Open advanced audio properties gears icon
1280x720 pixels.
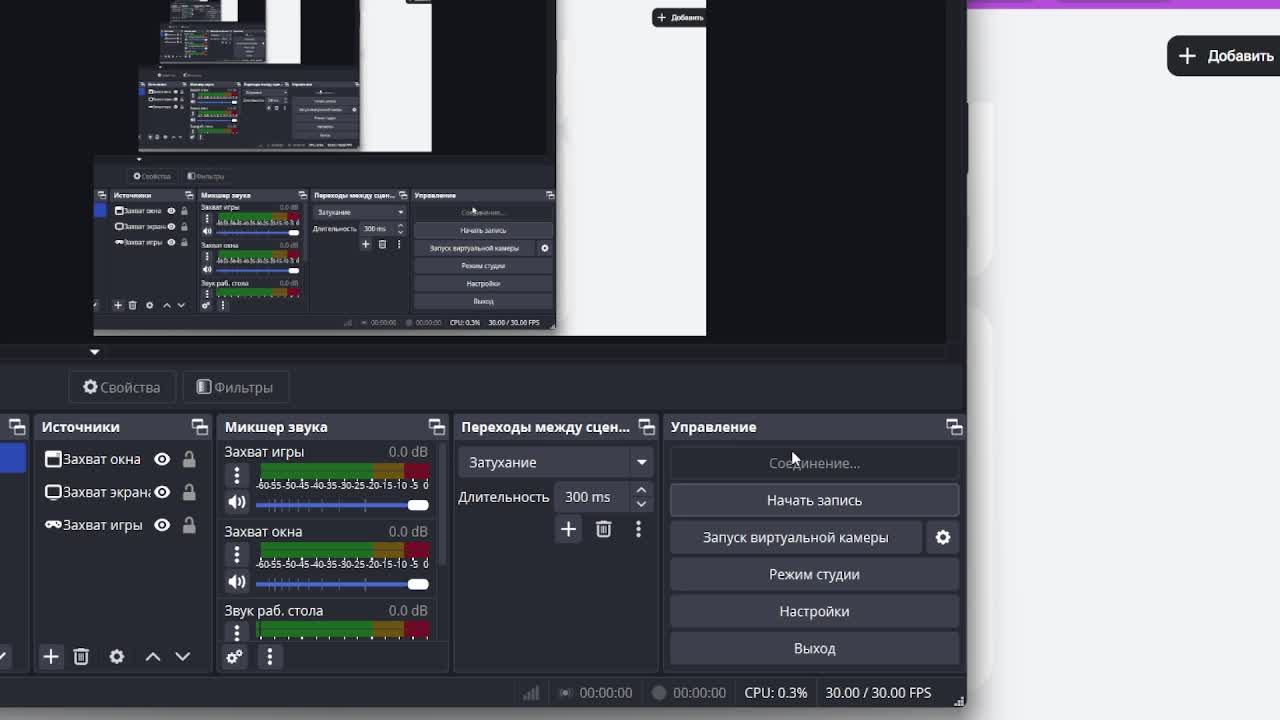pos(234,657)
